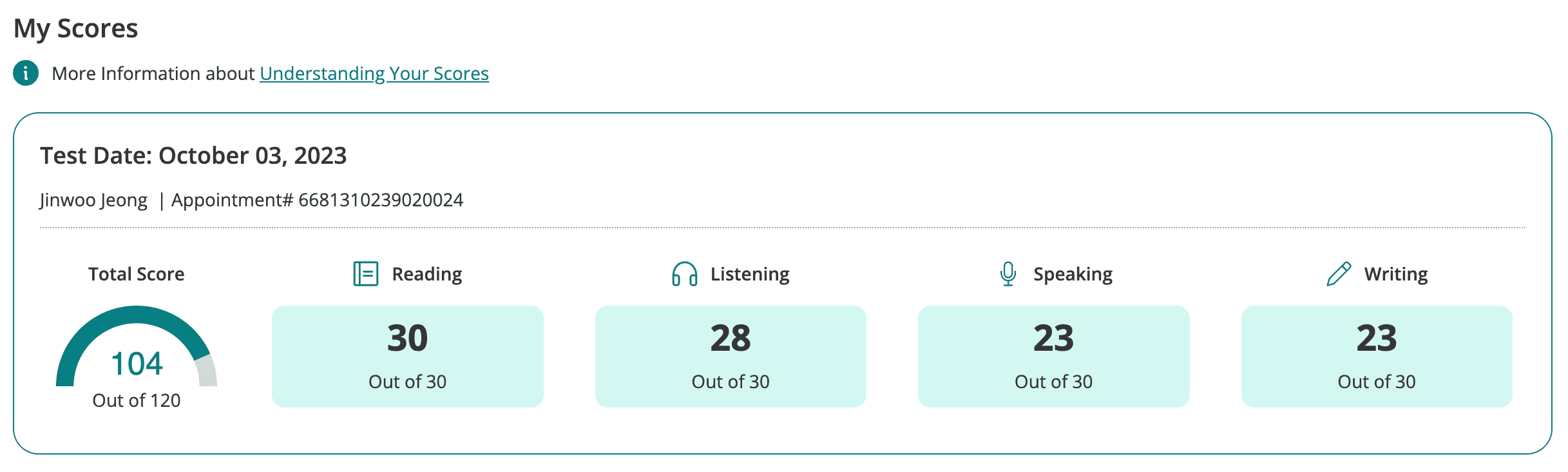
Task: Click the appointment number text
Action: pyautogui.click(x=317, y=200)
